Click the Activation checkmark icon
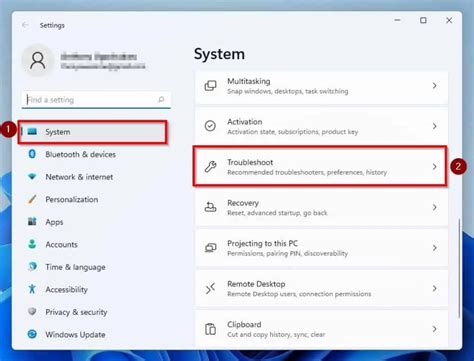Image resolution: width=474 pixels, height=361 pixels. click(210, 126)
